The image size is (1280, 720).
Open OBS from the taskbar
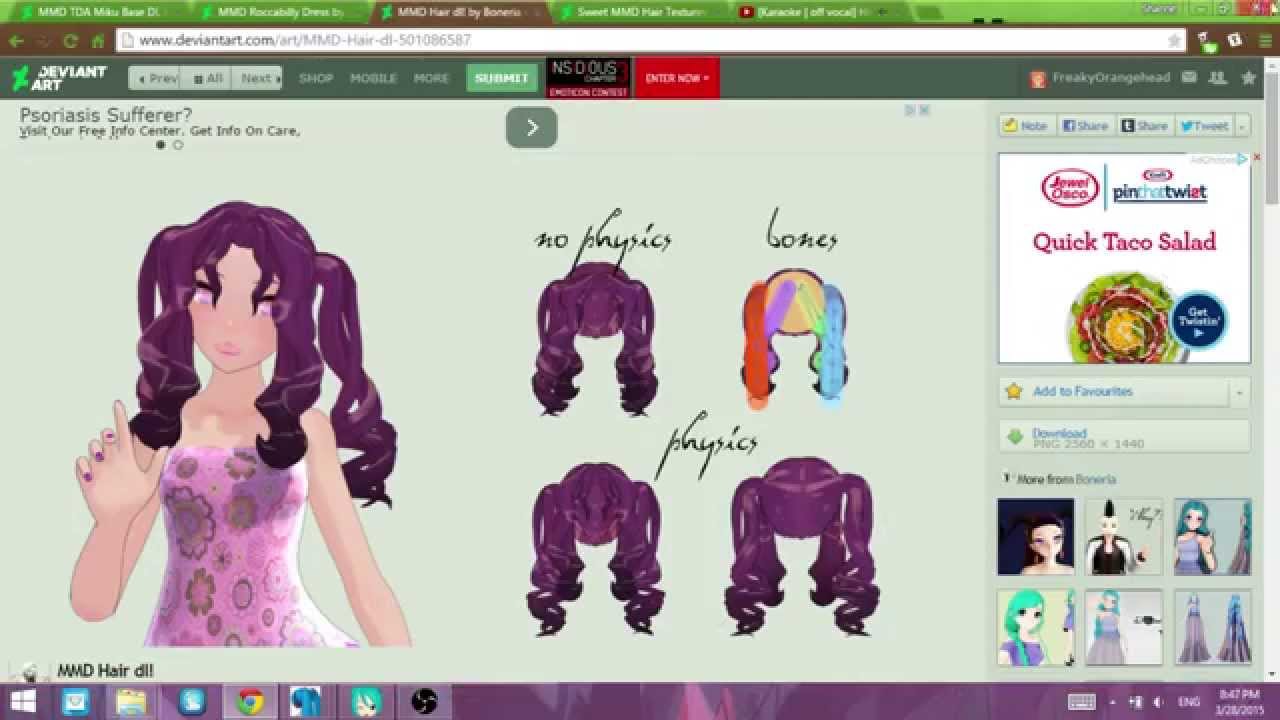(x=424, y=701)
